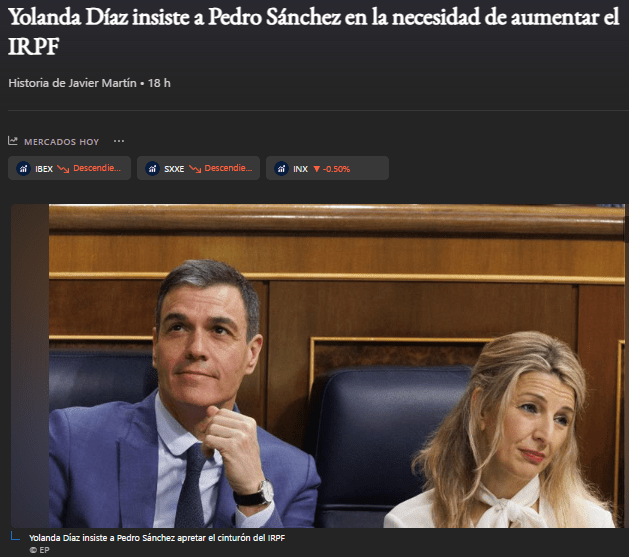Select the INX -0.50% value
Image resolution: width=629 pixels, height=557 pixels.
(336, 169)
